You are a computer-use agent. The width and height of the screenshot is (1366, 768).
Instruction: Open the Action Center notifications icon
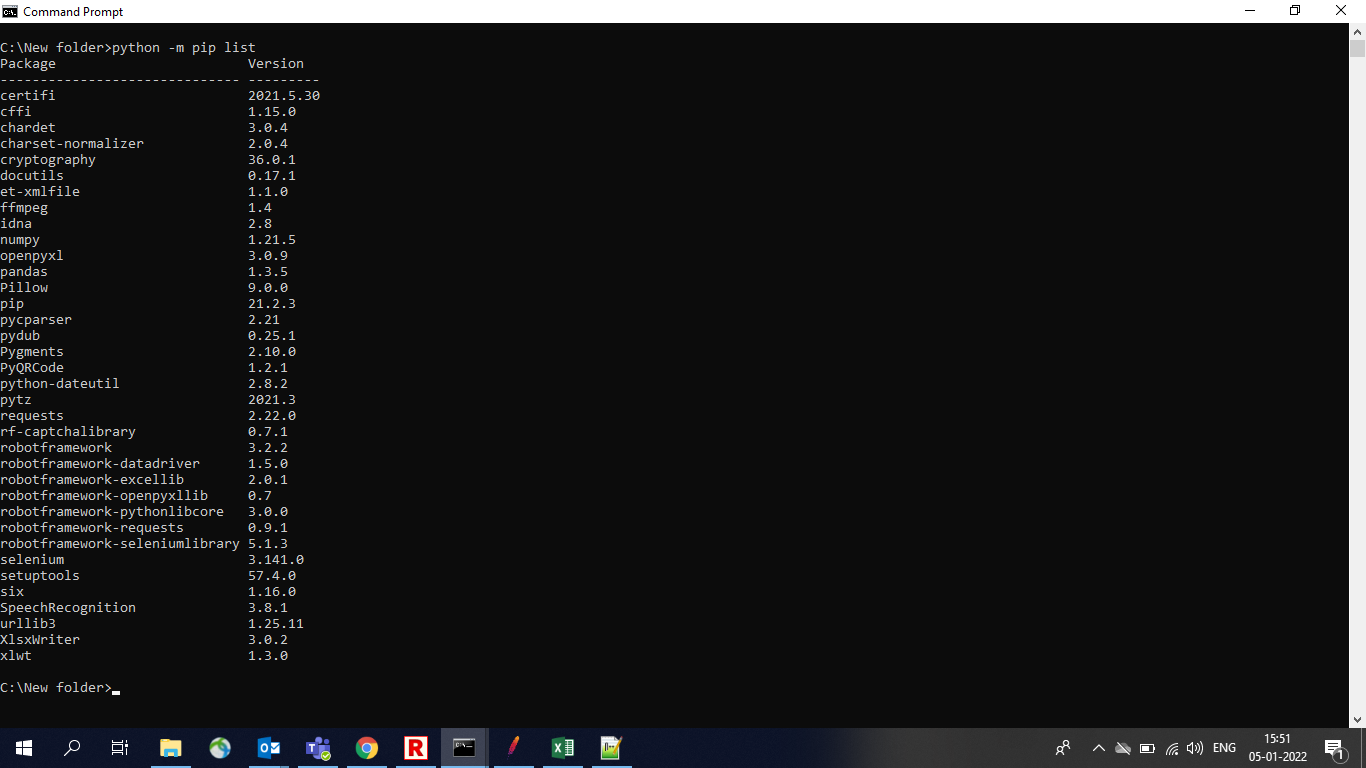pos(1333,747)
